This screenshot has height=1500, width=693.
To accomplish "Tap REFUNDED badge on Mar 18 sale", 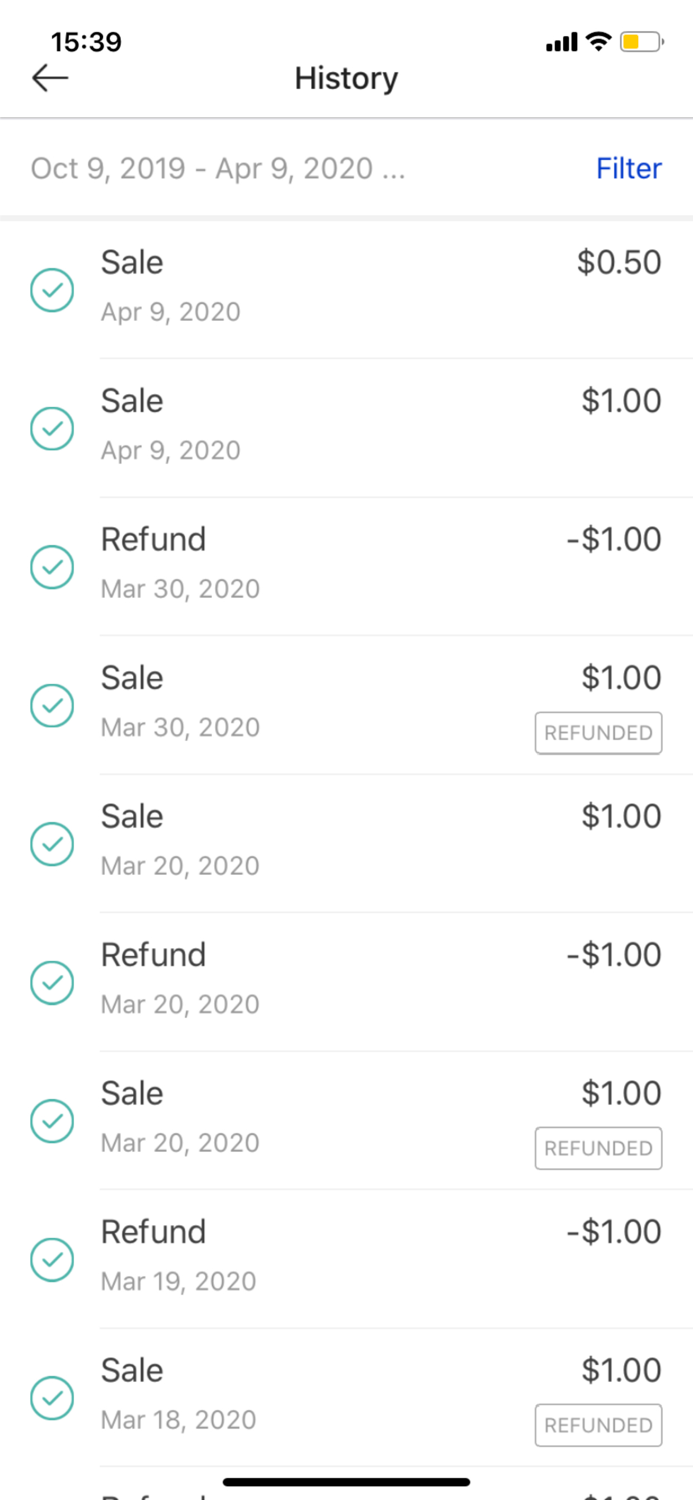I will (x=598, y=1425).
